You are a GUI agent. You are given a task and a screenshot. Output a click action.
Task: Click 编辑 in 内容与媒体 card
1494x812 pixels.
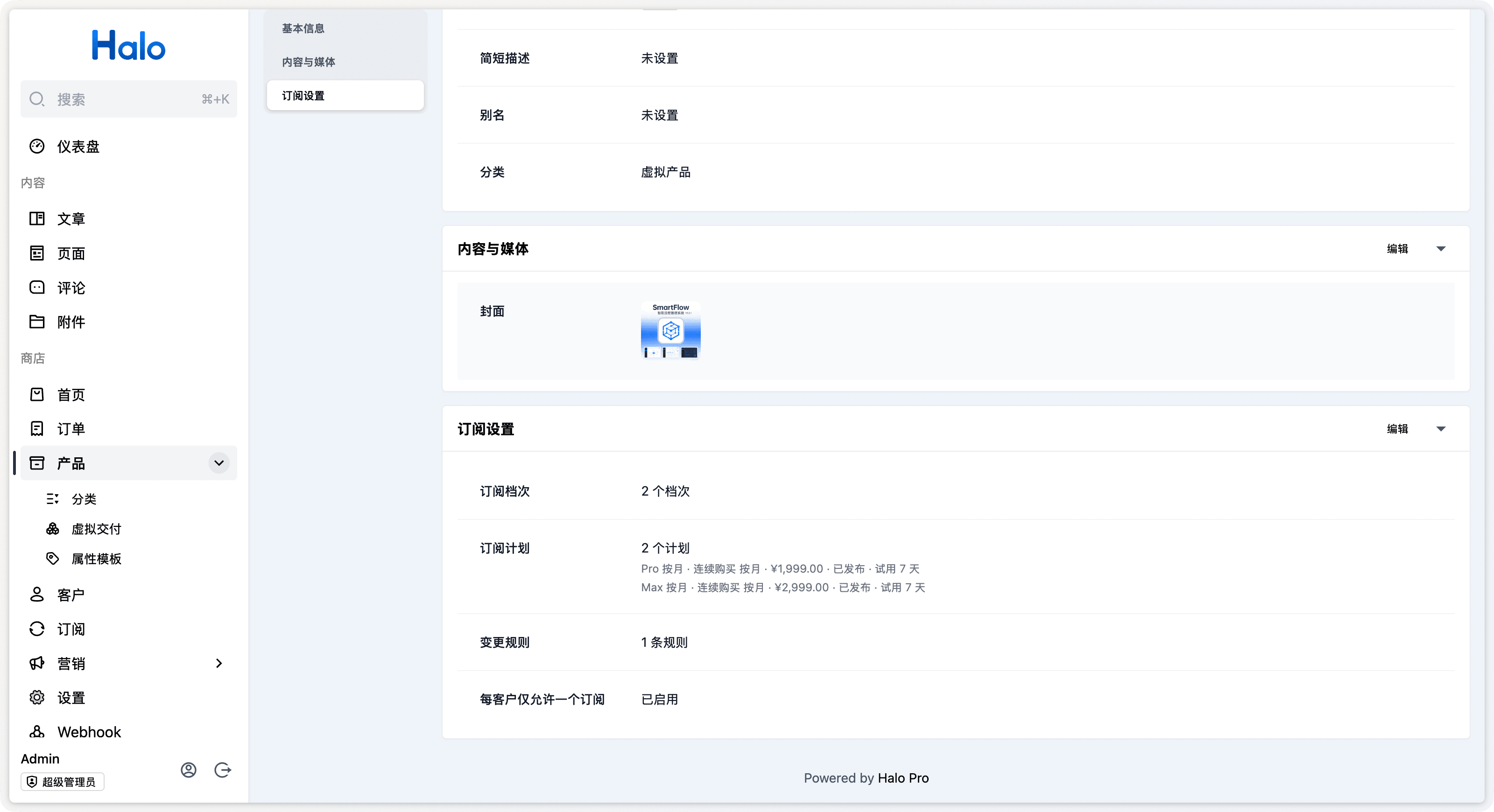tap(1397, 249)
